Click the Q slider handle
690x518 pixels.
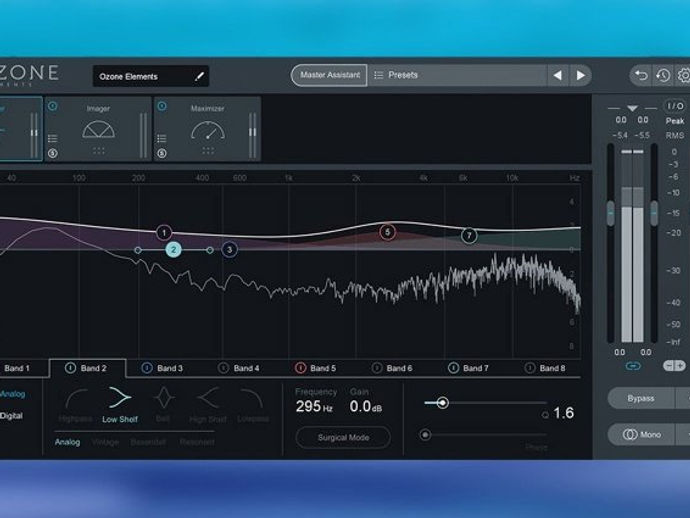click(x=443, y=402)
